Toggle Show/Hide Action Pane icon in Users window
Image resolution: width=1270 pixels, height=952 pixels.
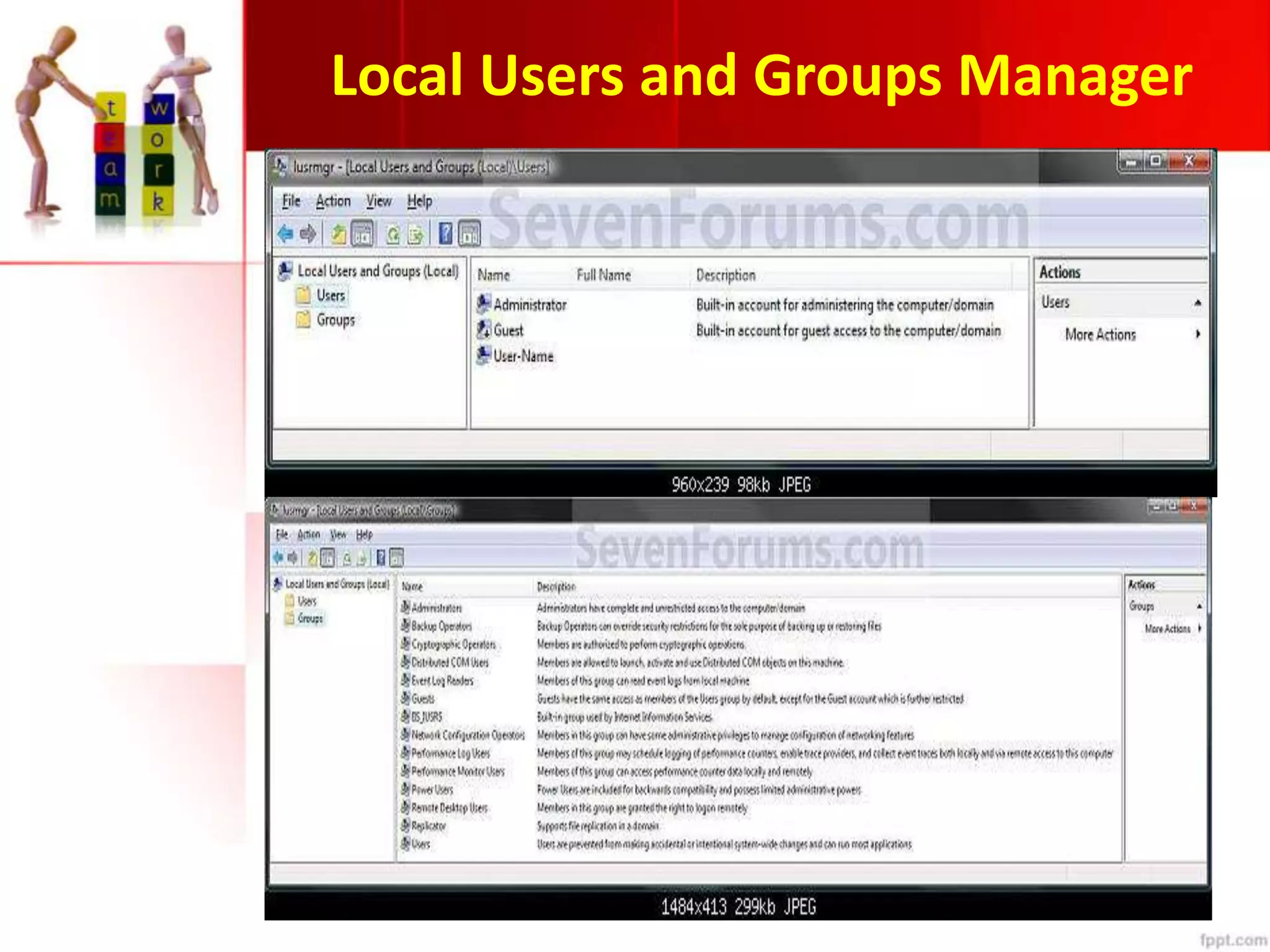pos(469,234)
